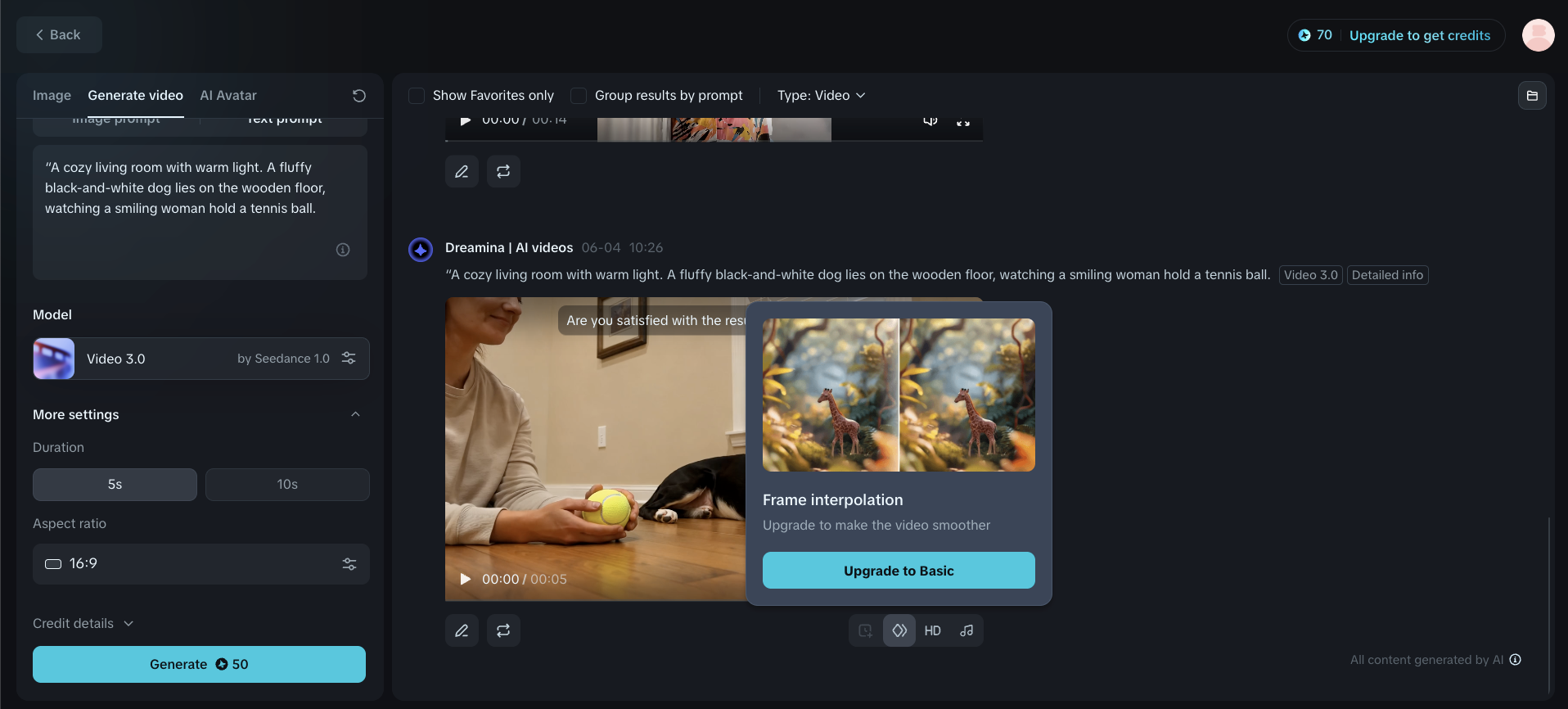Expand Credit details
This screenshot has height=709, width=1568.
point(83,624)
